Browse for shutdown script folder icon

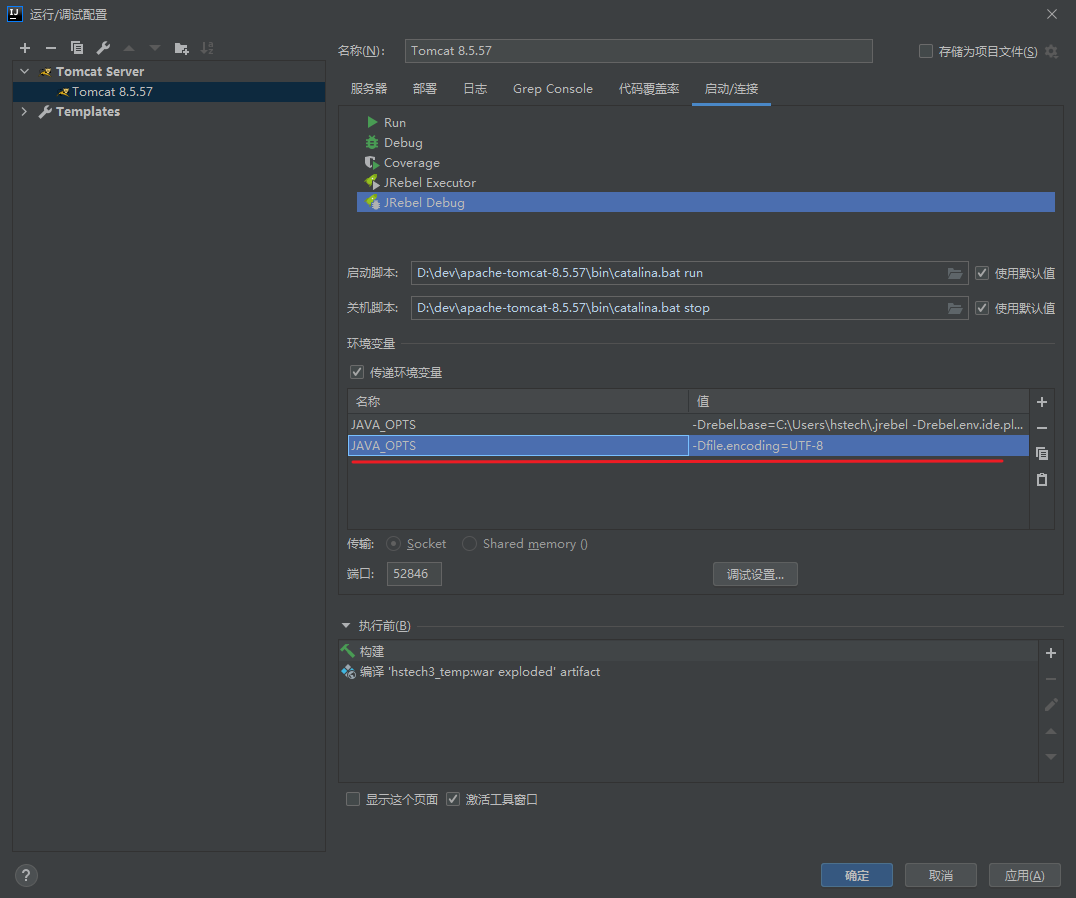tap(955, 308)
